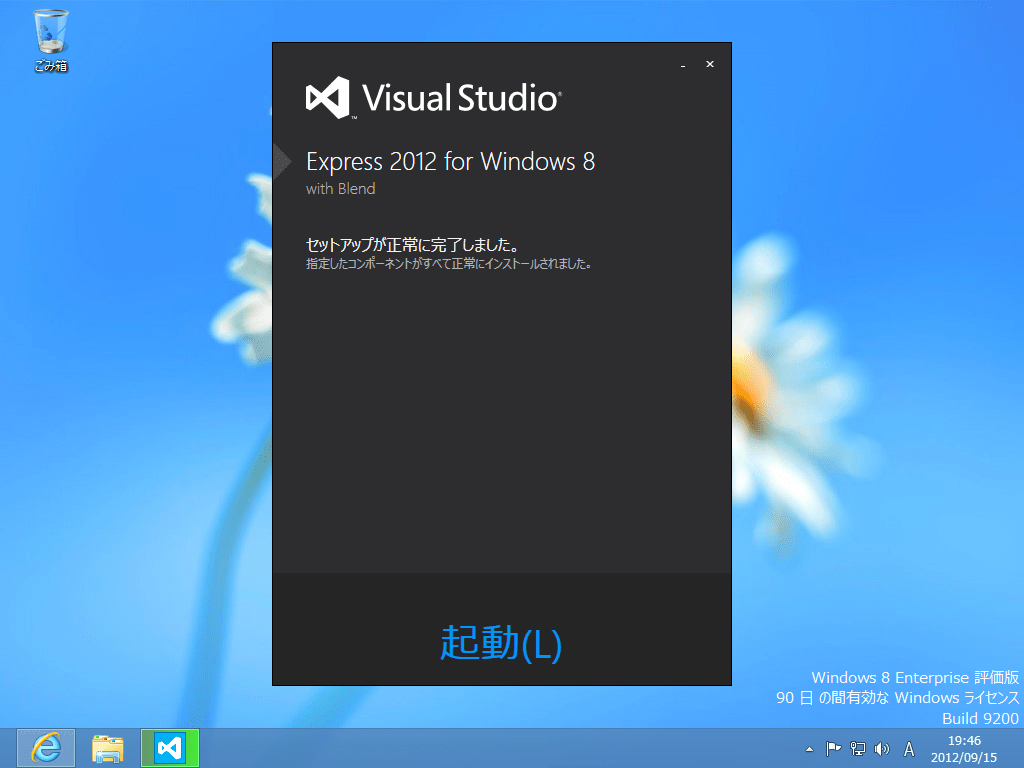Open Internet Explorer from the taskbar
1024x768 pixels.
click(x=46, y=748)
